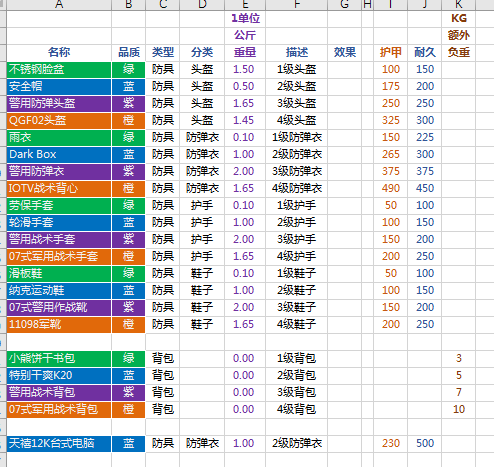Select extra load value 3
Image resolution: width=494 pixels, height=467 pixels.
coord(459,359)
